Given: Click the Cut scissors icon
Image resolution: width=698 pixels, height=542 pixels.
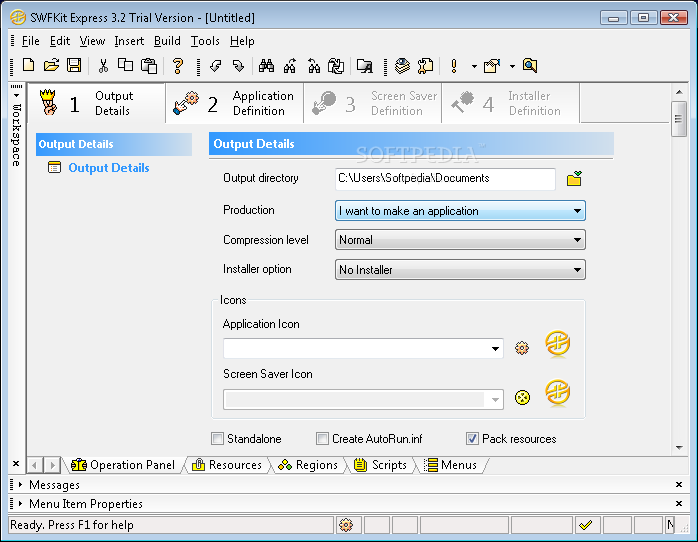Looking at the screenshot, I should coord(103,66).
